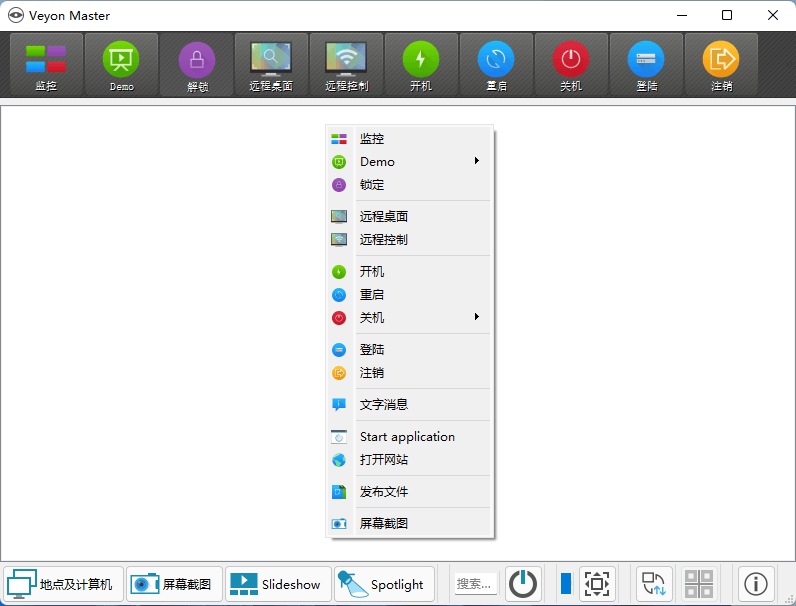Toggle the Slideshow panel button
The width and height of the screenshot is (796, 606).
[x=277, y=584]
